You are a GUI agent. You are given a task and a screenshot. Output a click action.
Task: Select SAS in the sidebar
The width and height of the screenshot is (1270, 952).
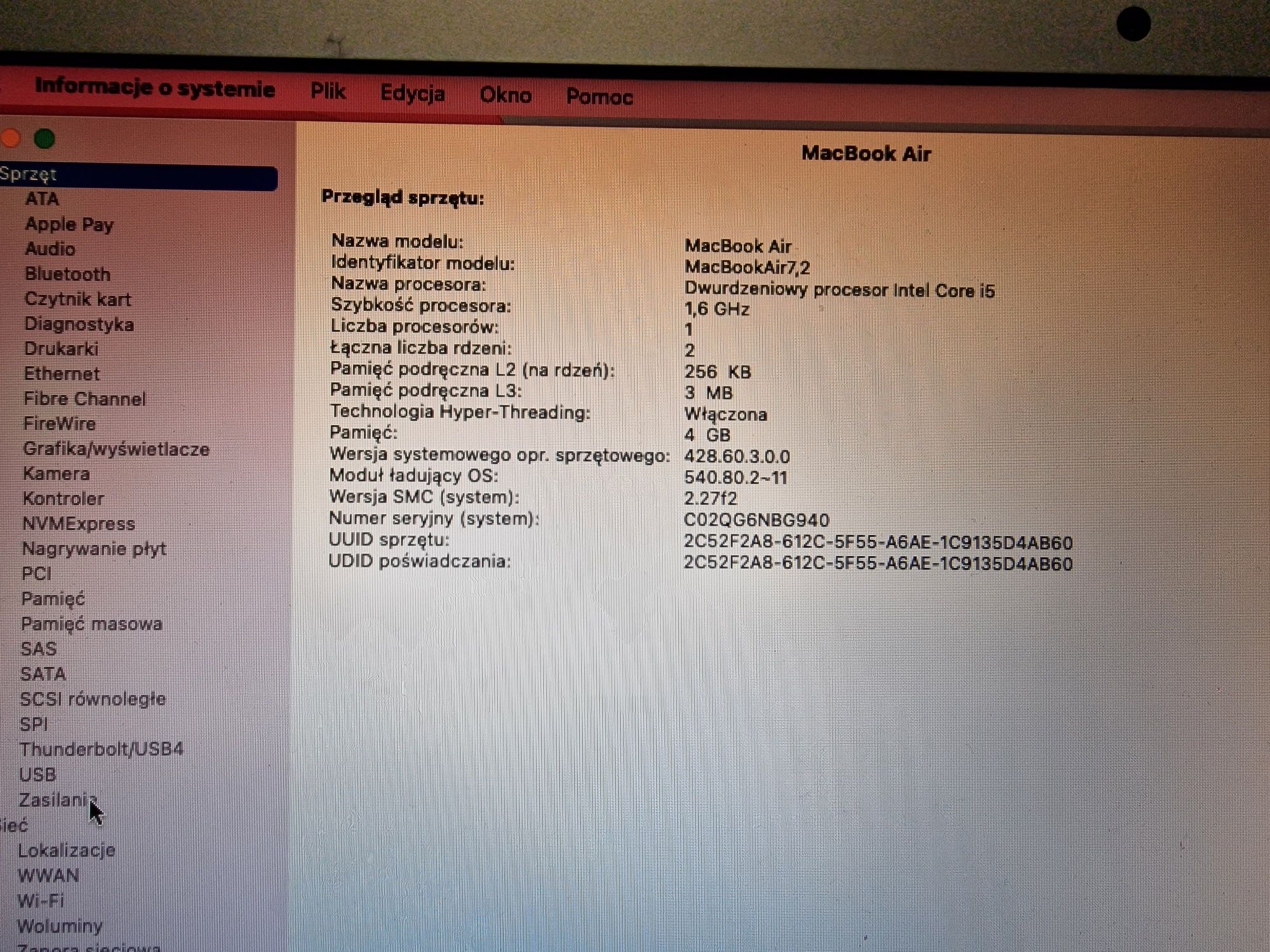39,649
